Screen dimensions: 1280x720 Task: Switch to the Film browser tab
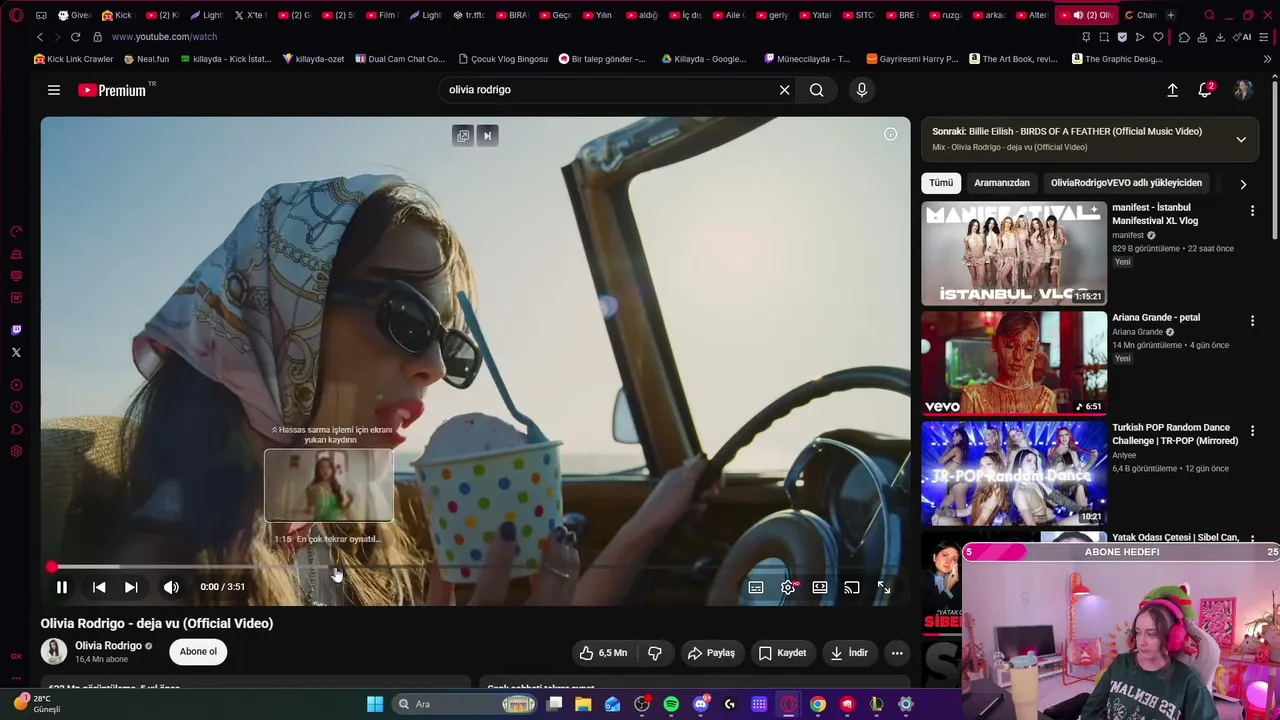click(x=381, y=15)
